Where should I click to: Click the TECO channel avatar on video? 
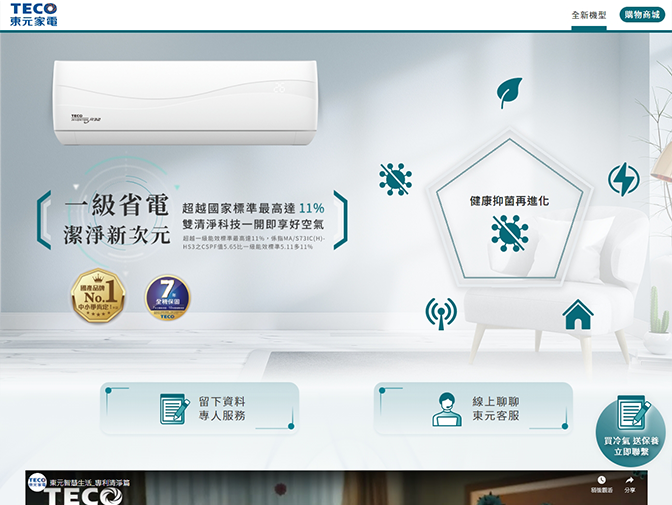tap(37, 482)
